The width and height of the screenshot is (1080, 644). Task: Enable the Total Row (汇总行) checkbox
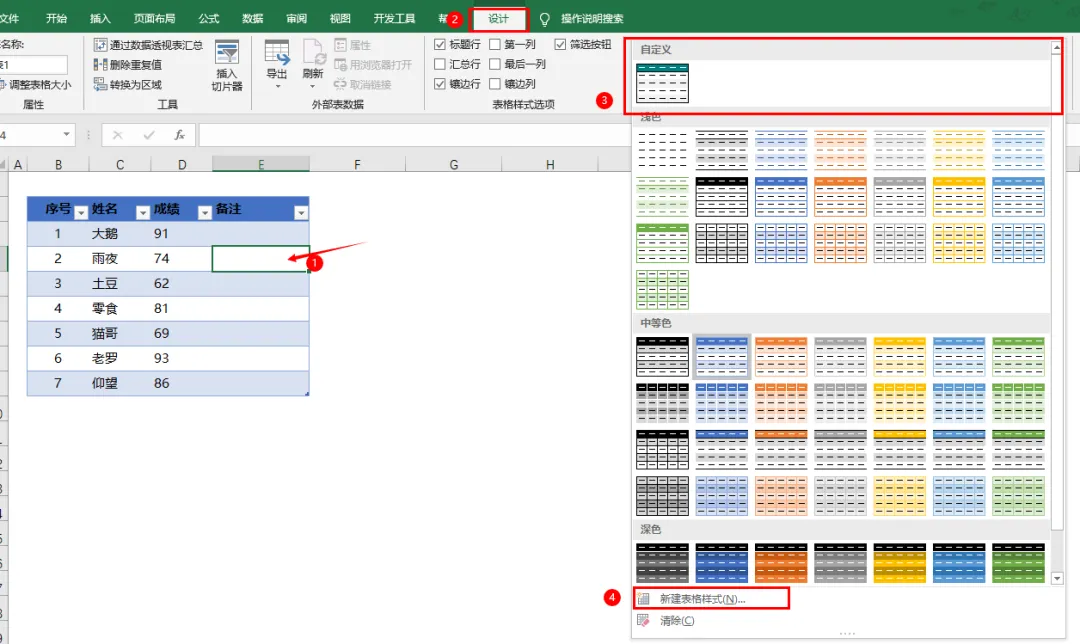(439, 64)
